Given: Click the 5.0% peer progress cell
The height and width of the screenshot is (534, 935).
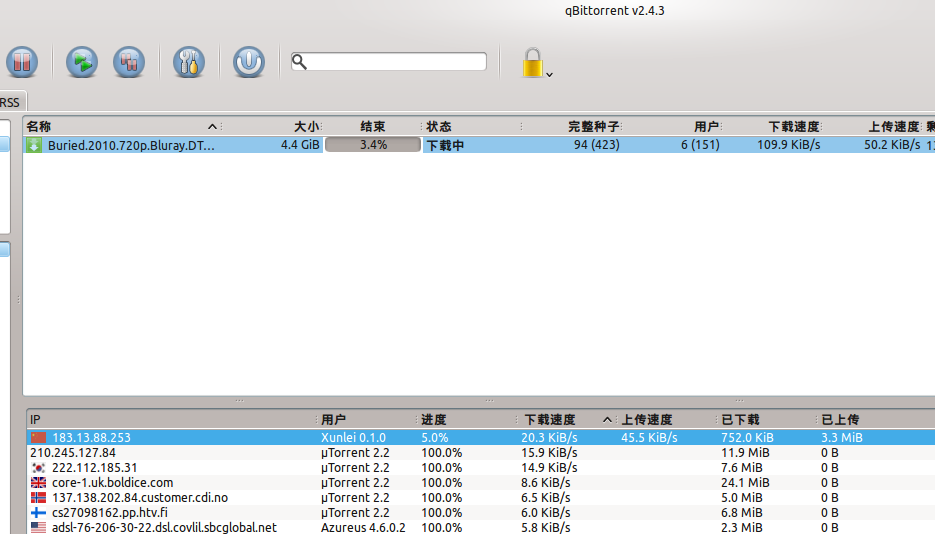Looking at the screenshot, I should pyautogui.click(x=435, y=437).
